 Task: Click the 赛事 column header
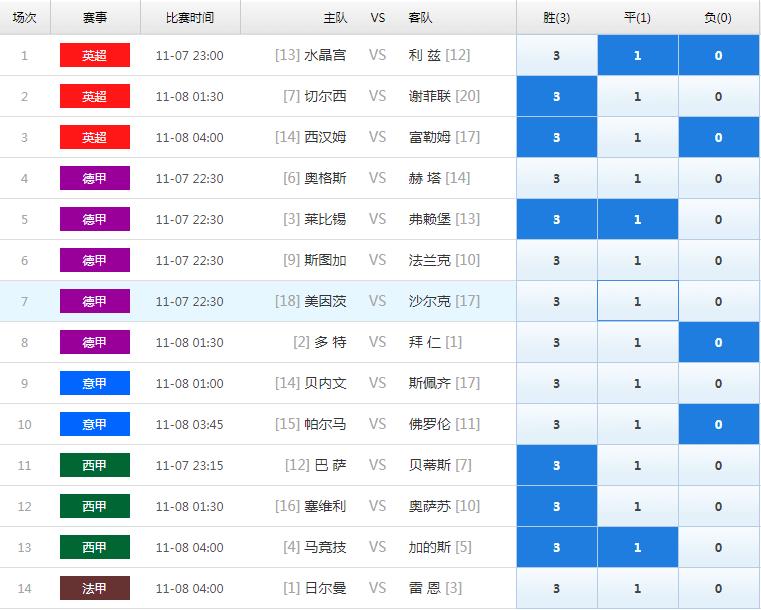tap(95, 18)
